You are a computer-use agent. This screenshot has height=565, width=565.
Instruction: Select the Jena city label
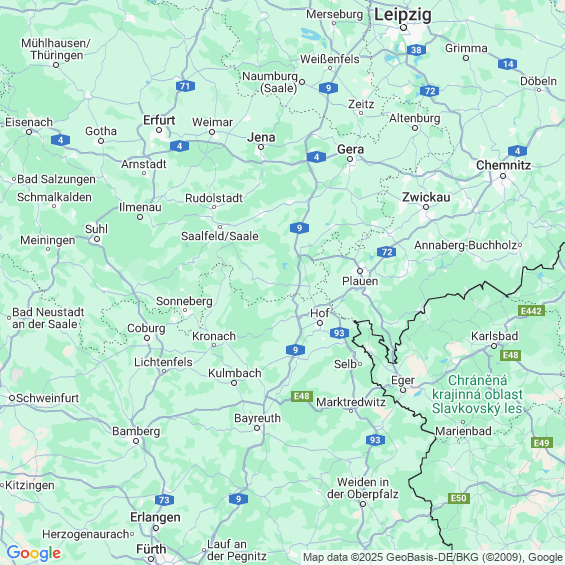(261, 137)
